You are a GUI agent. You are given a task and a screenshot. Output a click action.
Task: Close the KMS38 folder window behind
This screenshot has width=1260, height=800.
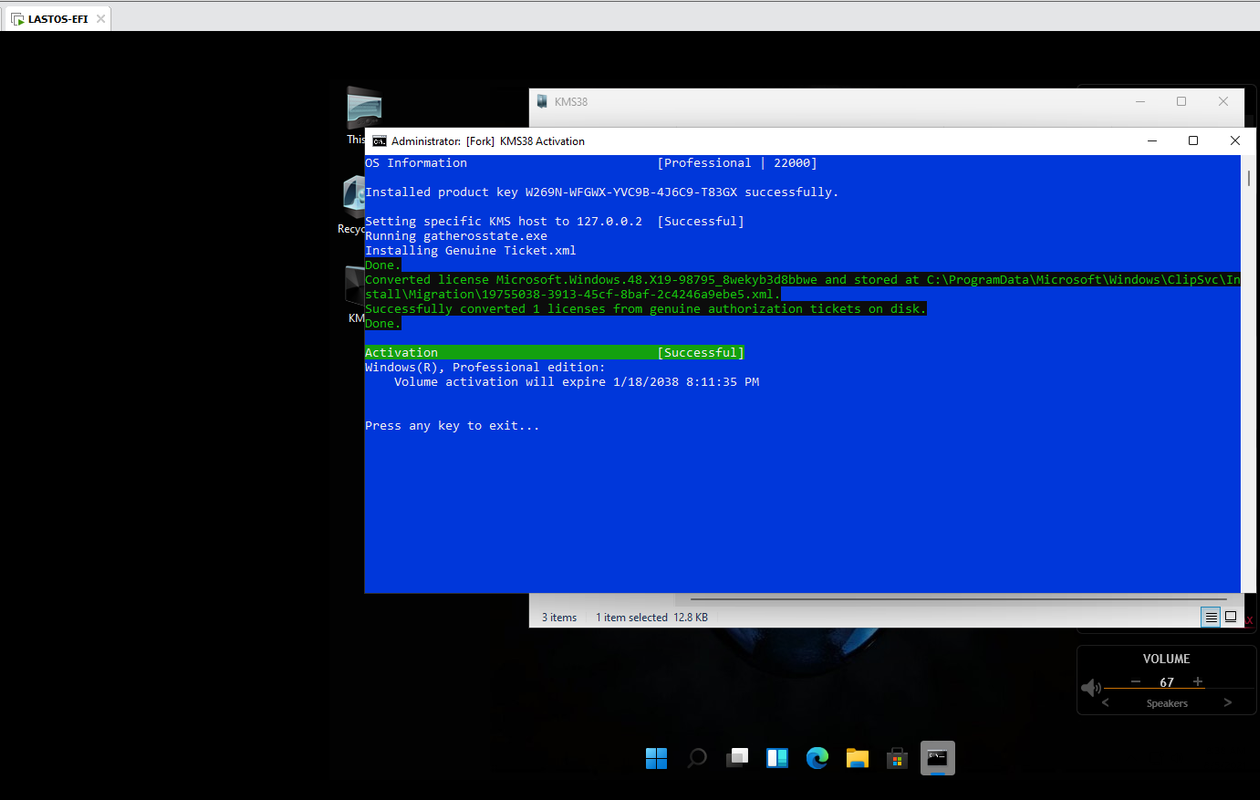click(x=1223, y=101)
